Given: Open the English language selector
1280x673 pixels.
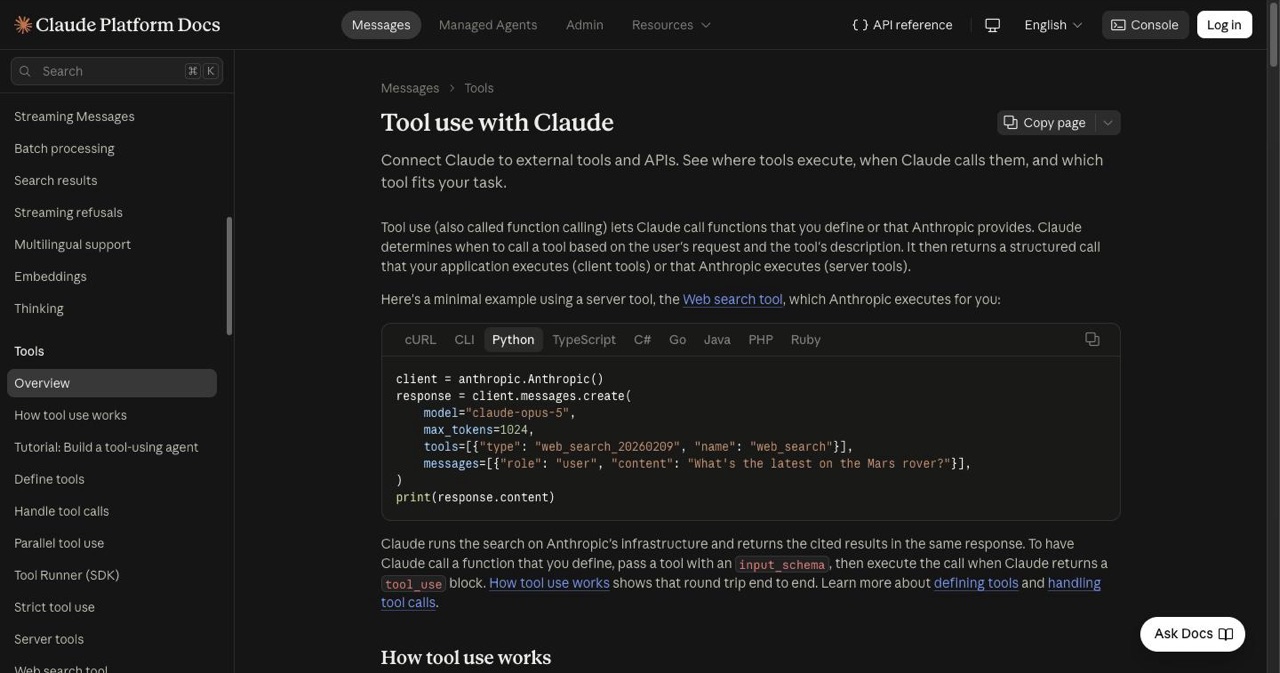Looking at the screenshot, I should click(1053, 25).
